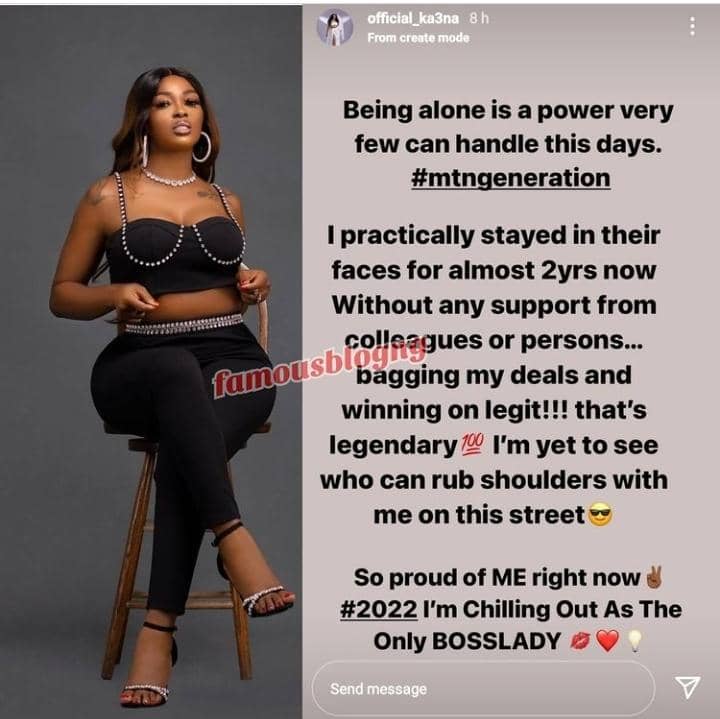Visit the official_ka3na username link
The image size is (720, 719).
[x=413, y=18]
